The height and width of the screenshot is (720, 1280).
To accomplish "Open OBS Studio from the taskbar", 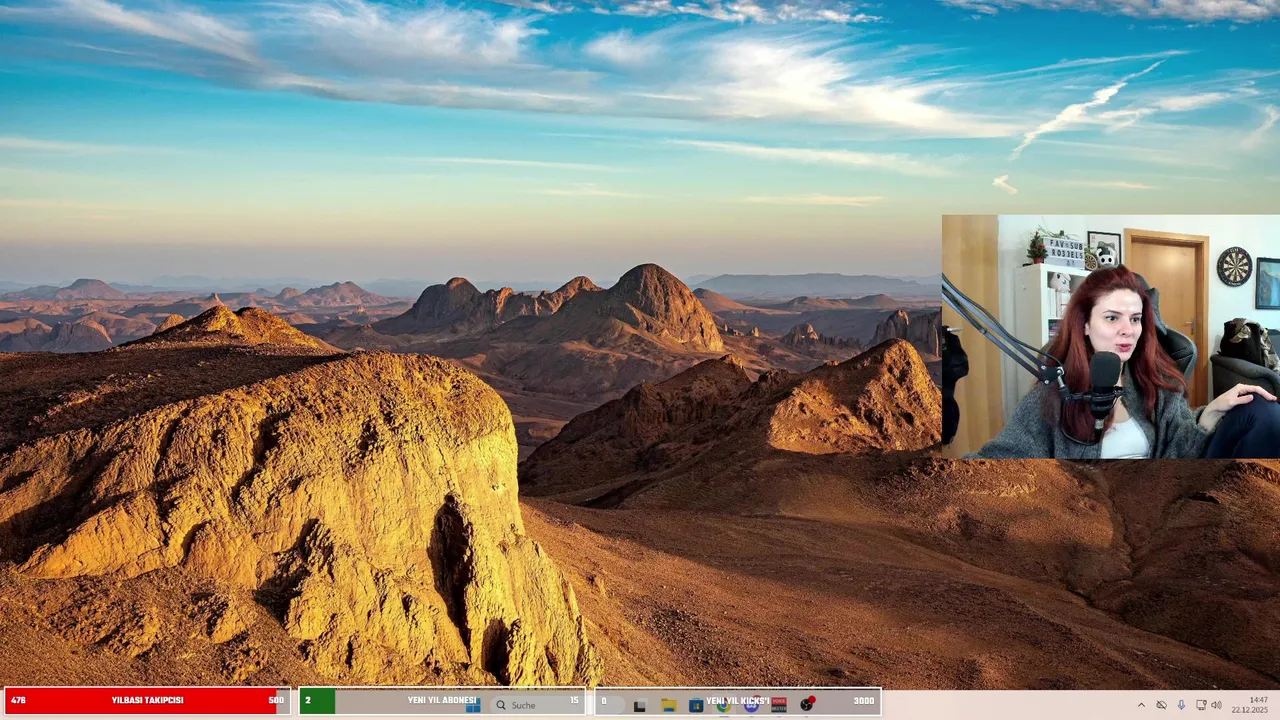I will [807, 704].
